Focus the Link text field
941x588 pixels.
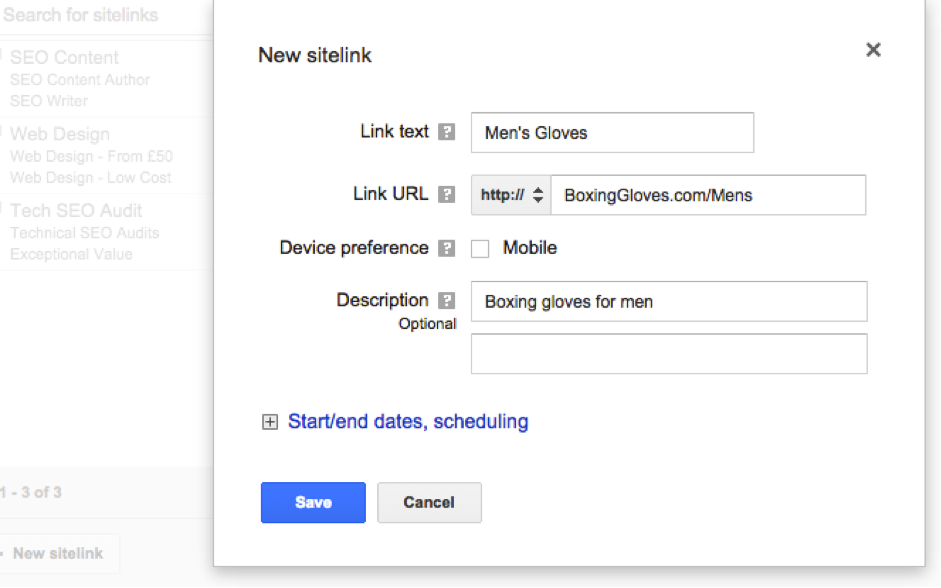(612, 133)
